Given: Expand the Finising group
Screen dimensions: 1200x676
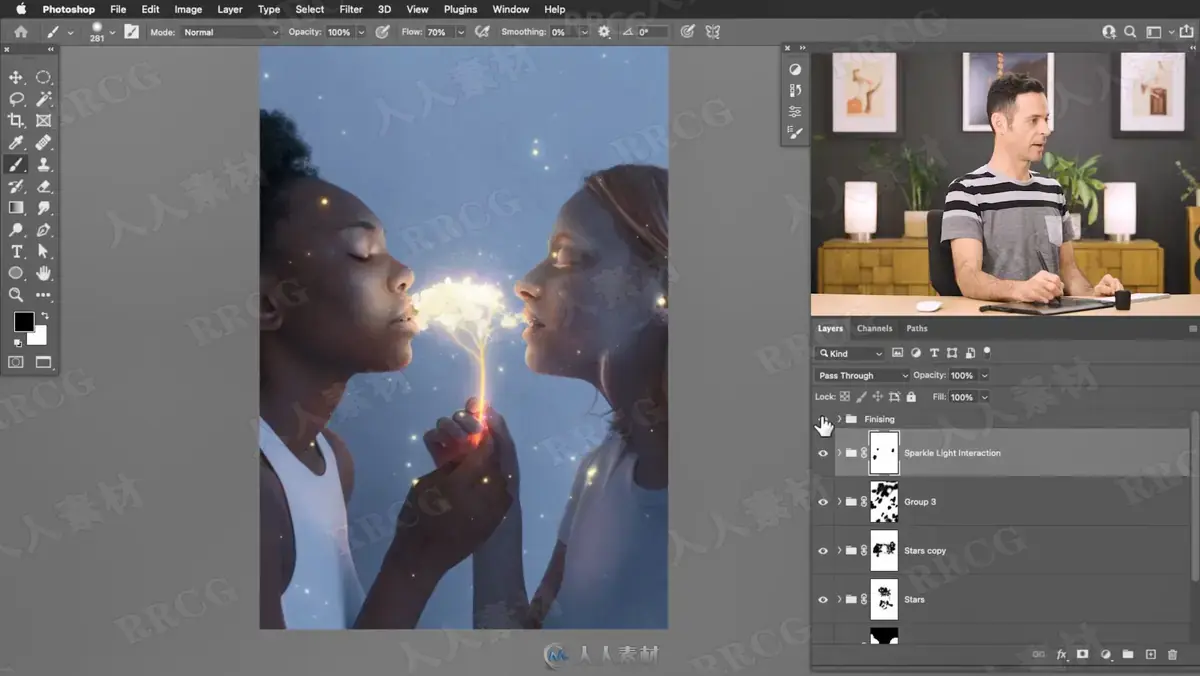Looking at the screenshot, I should pos(839,419).
